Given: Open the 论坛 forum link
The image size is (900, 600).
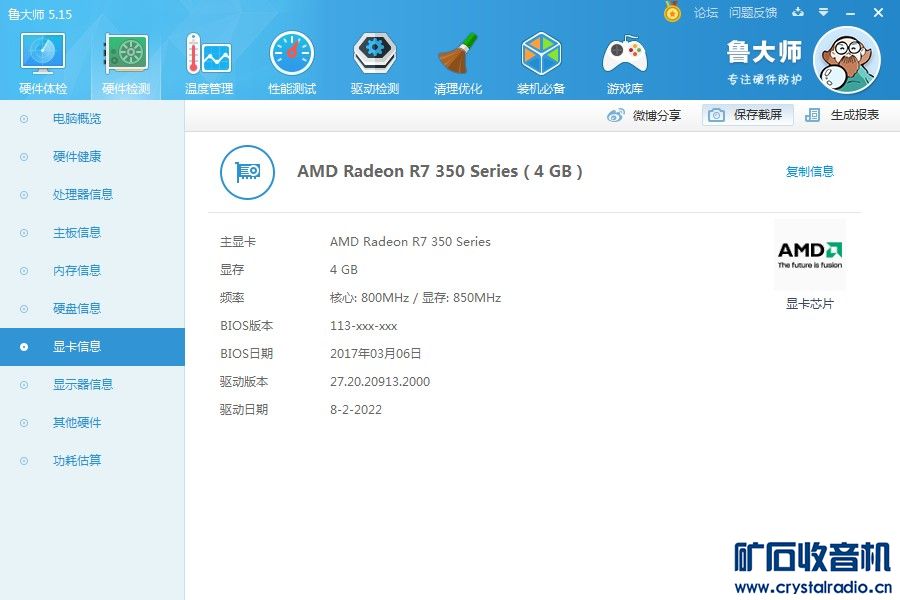Looking at the screenshot, I should [706, 13].
